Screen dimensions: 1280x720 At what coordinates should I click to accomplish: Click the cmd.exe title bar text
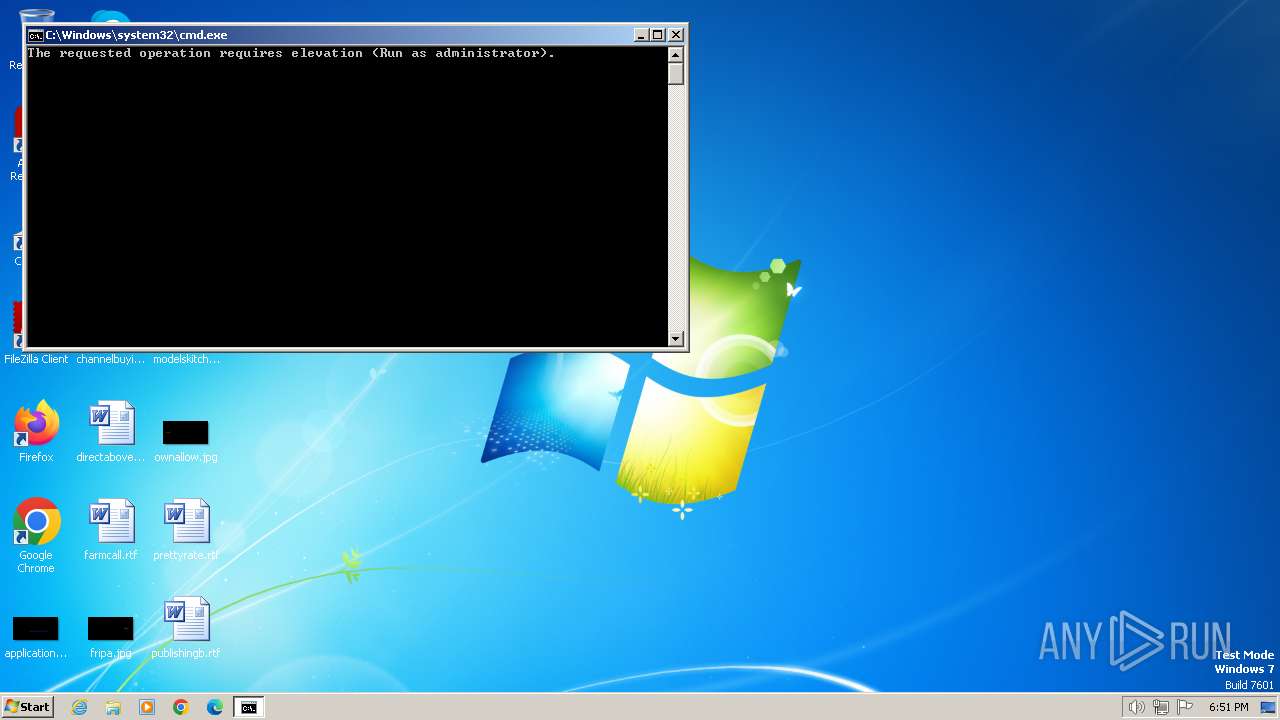pyautogui.click(x=136, y=35)
